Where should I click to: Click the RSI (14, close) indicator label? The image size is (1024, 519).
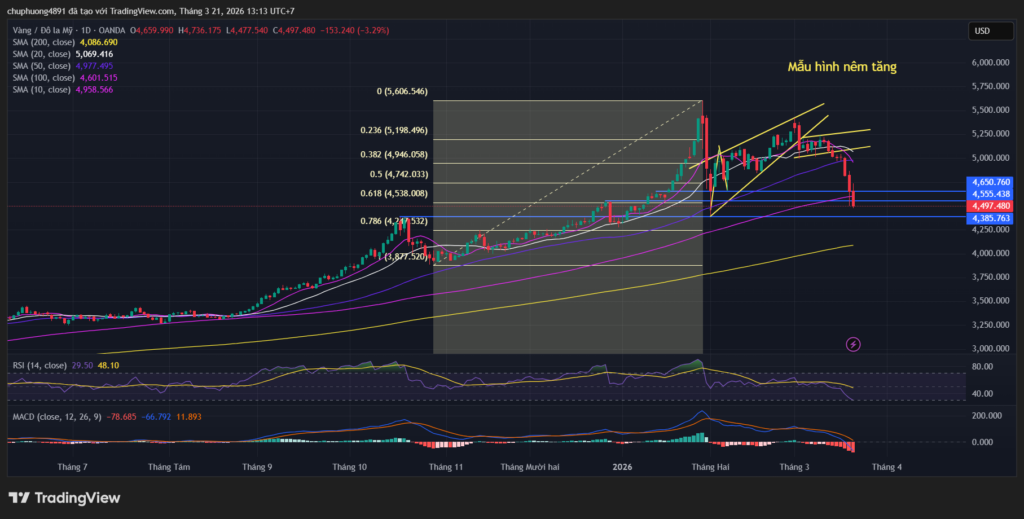point(42,366)
